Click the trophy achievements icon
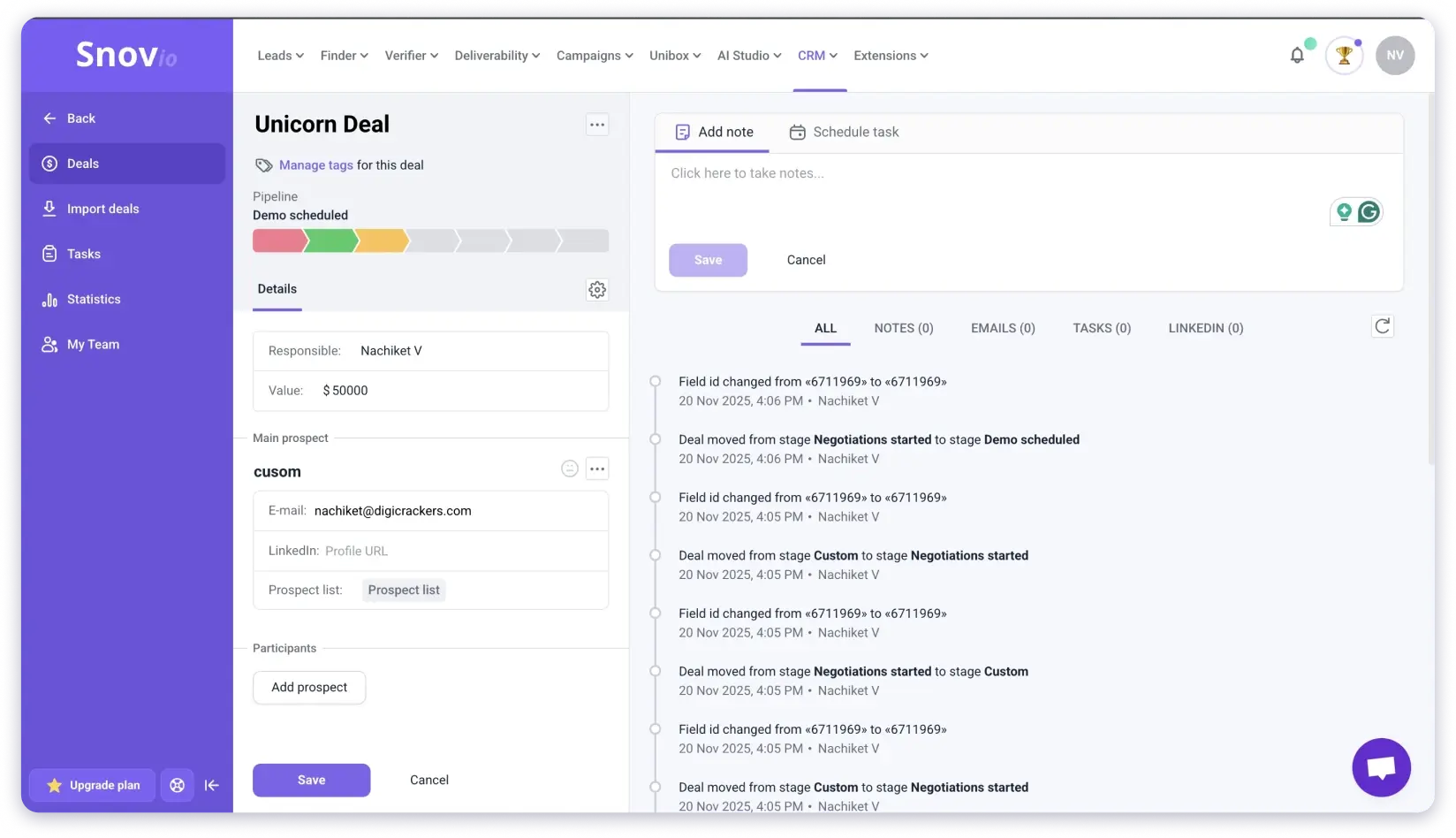 [x=1344, y=55]
